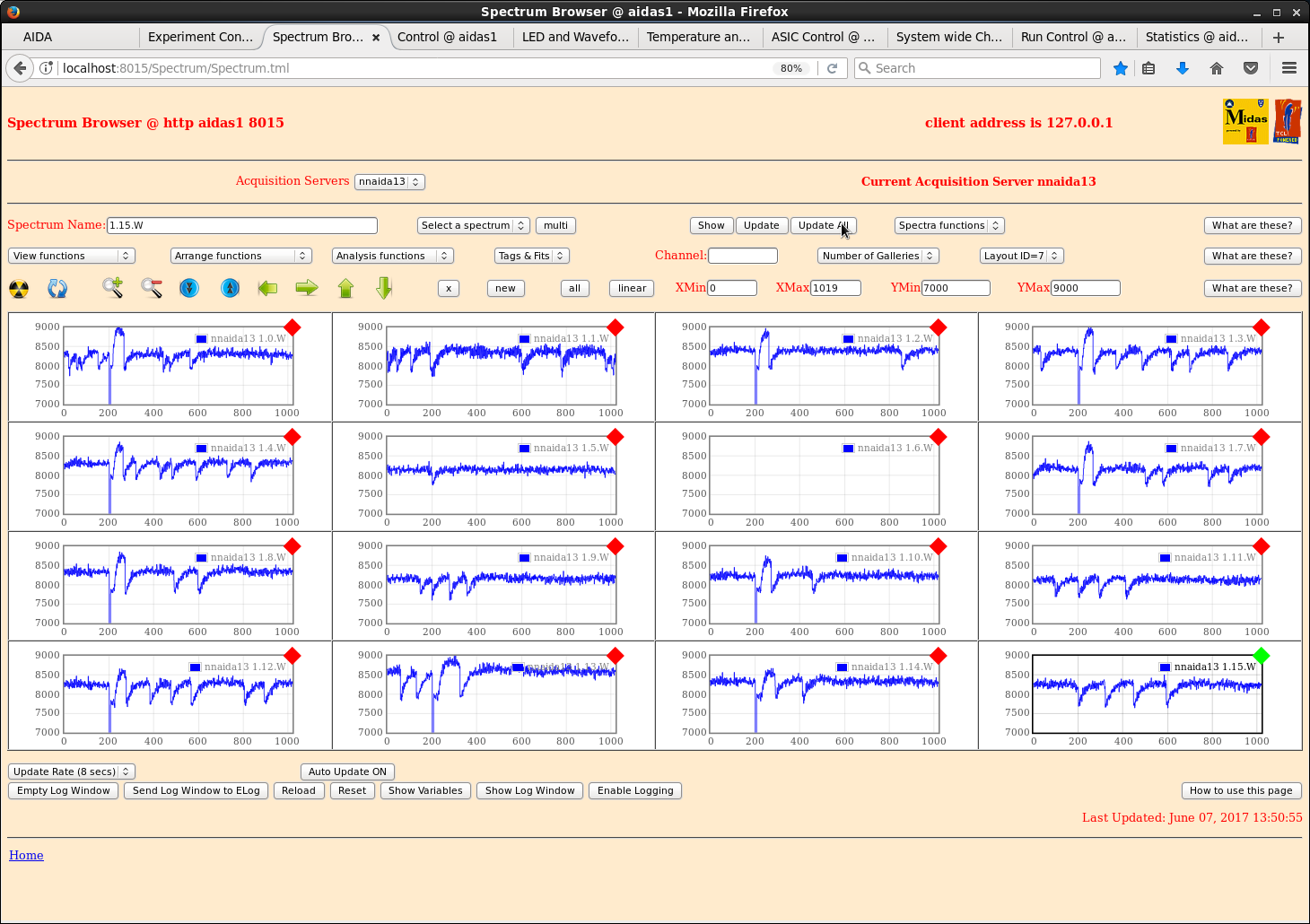Switch to the Experiment Con... tab

[201, 37]
